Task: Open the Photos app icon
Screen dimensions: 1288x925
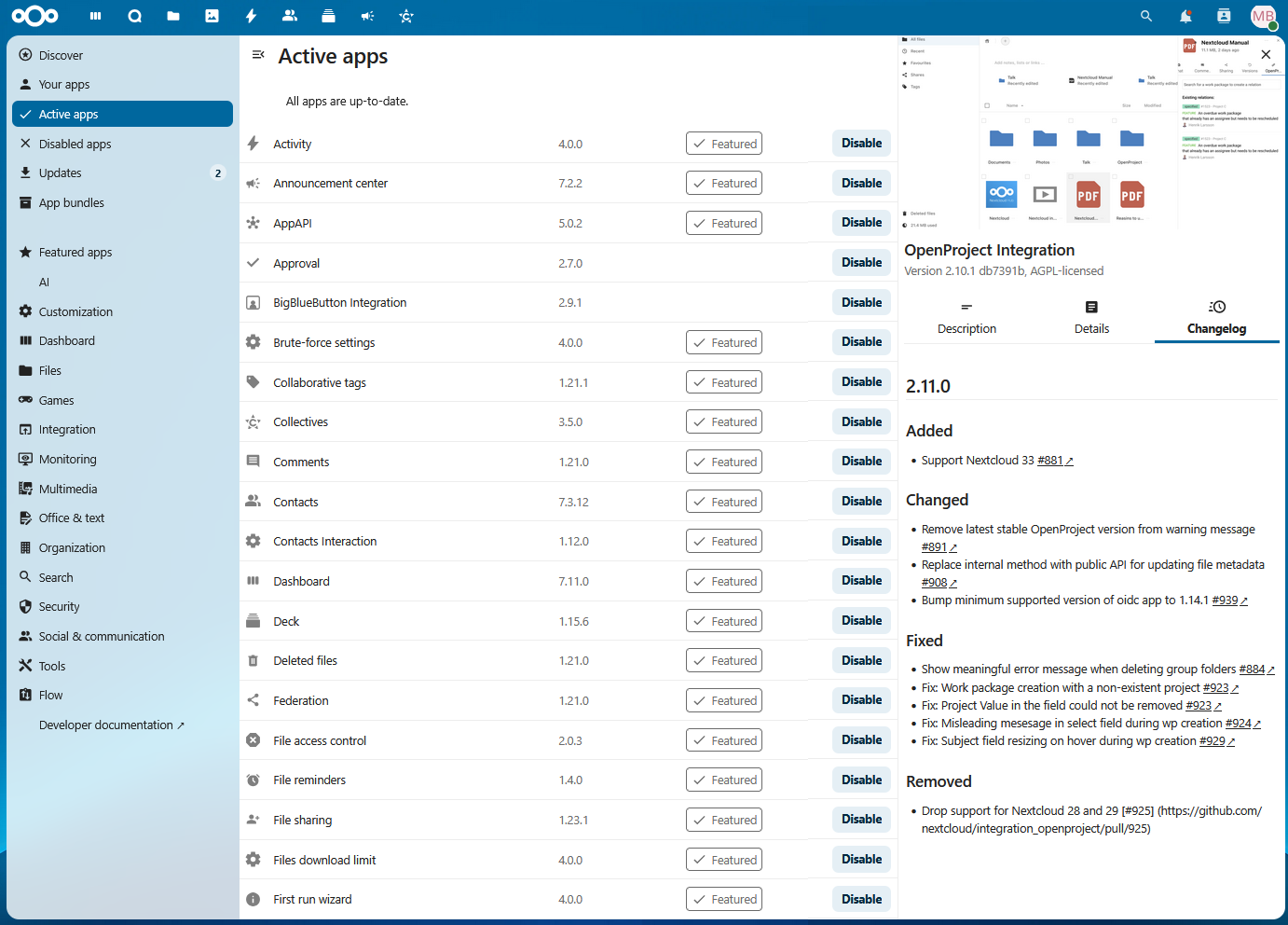Action: pos(212,16)
